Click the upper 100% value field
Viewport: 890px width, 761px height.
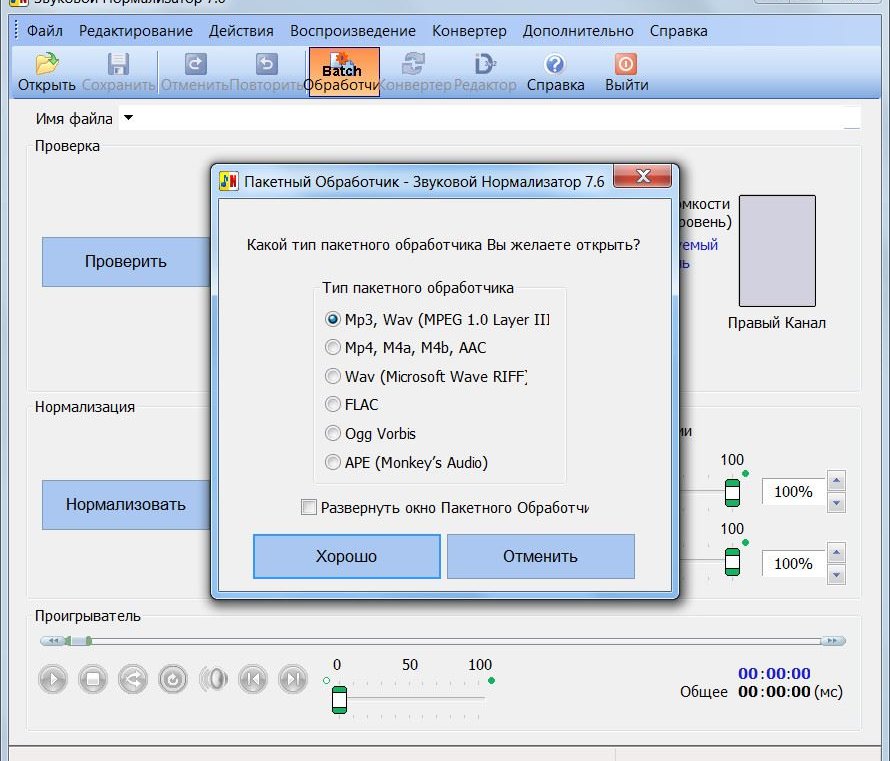(794, 491)
